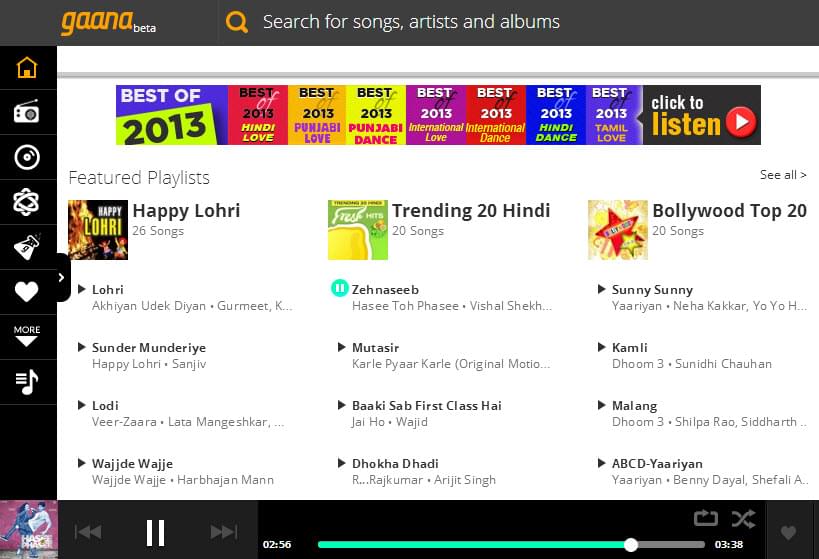Viewport: 819px width, 559px height.
Task: Click See all featured playlists link
Action: [782, 175]
